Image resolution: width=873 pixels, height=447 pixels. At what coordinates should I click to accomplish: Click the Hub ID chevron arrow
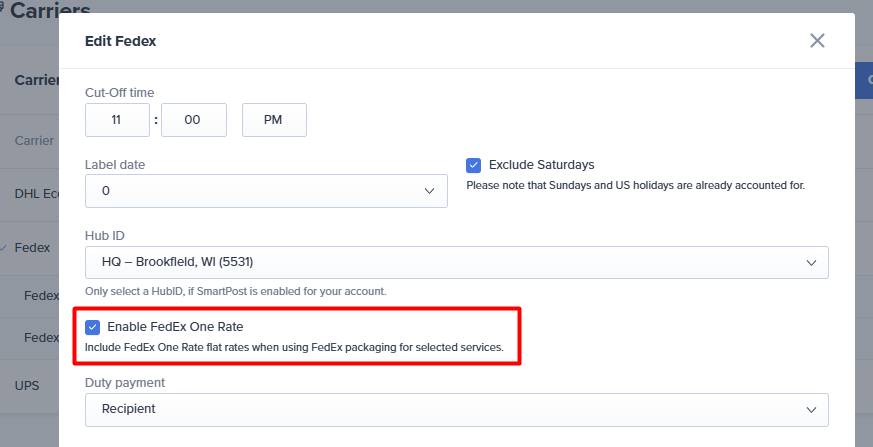811,263
